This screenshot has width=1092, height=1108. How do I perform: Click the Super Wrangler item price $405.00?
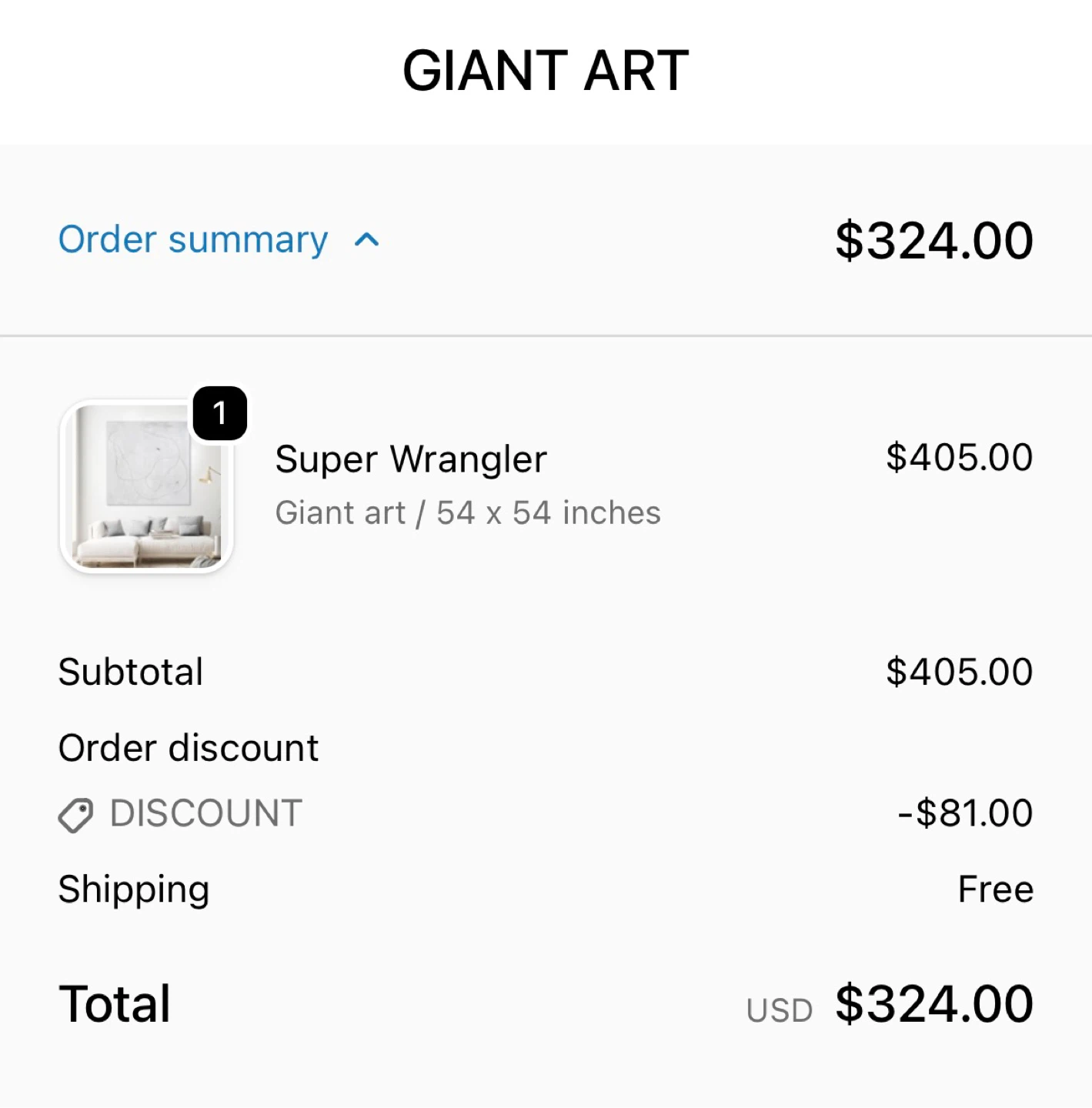click(x=959, y=457)
